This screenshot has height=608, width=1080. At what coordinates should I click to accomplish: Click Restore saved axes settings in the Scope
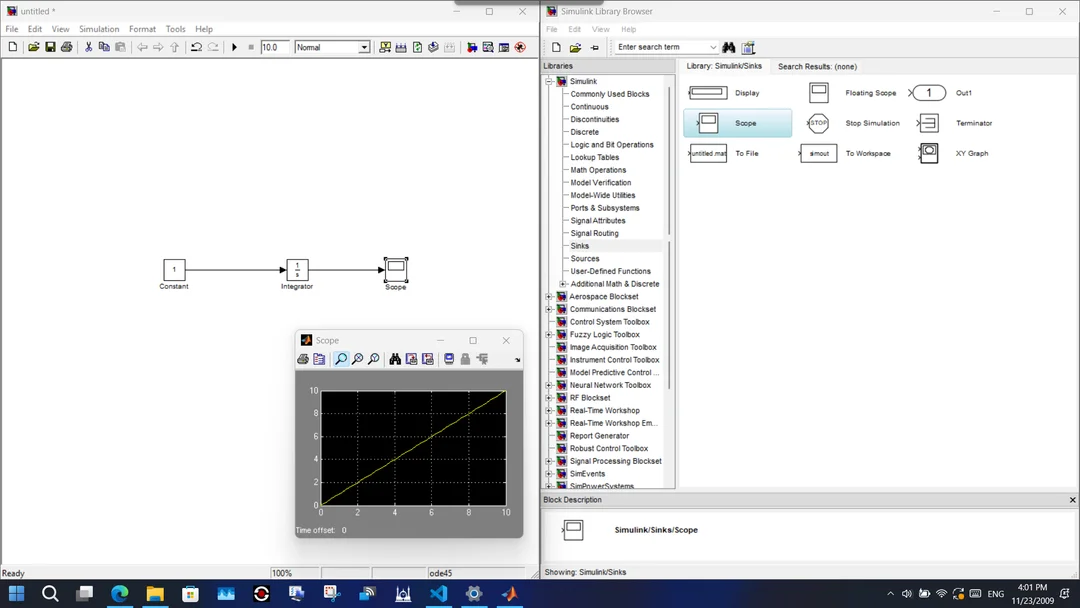[428, 359]
